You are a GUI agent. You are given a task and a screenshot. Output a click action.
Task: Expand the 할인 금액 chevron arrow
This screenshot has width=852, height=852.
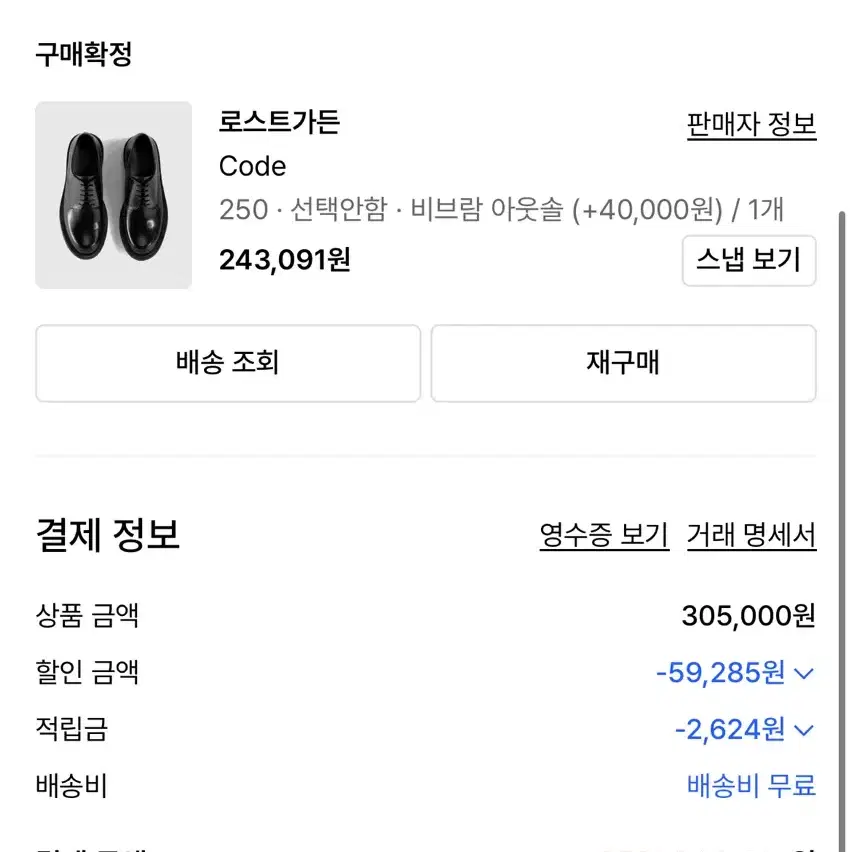click(x=804, y=674)
